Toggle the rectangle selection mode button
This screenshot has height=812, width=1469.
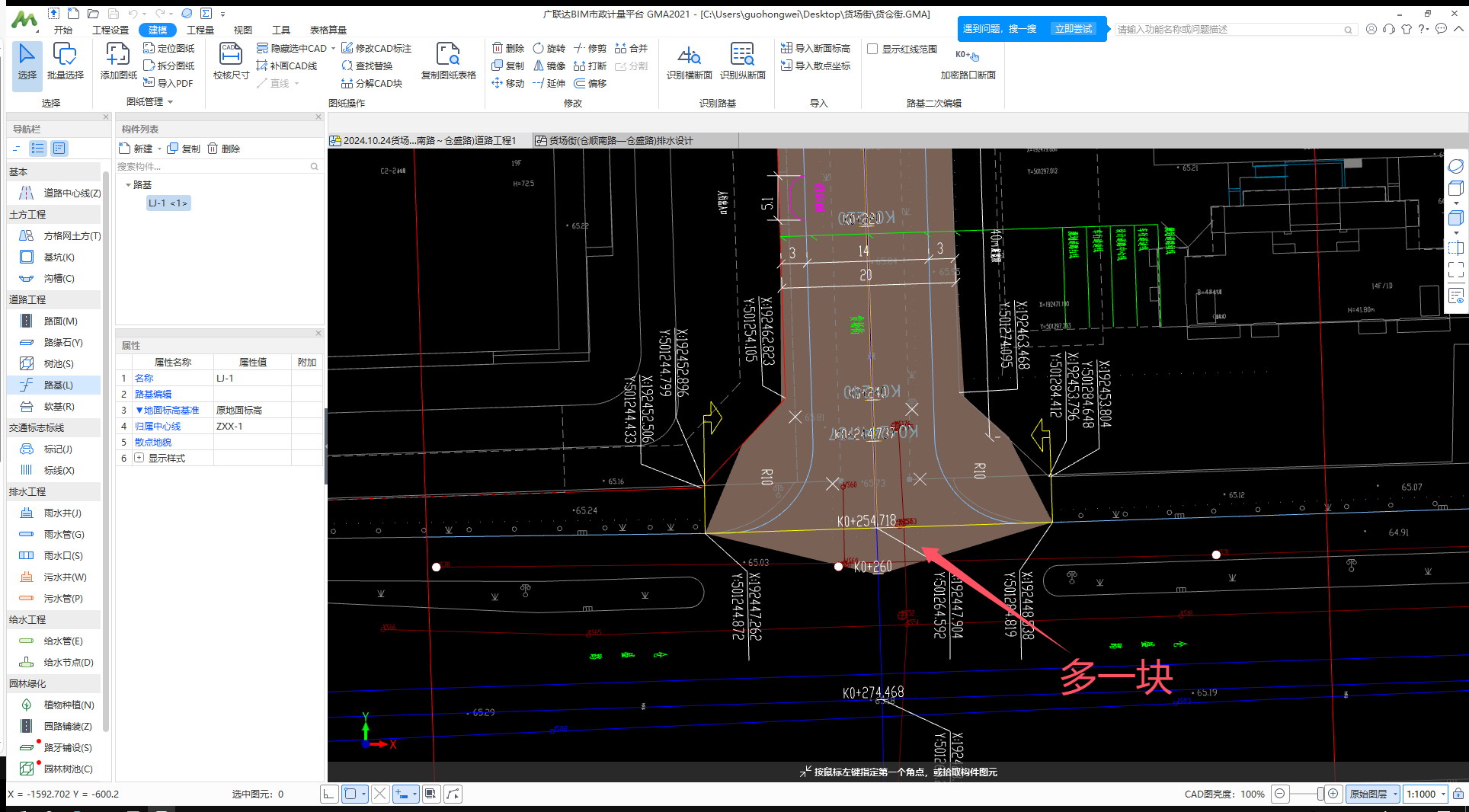pyautogui.click(x=350, y=794)
